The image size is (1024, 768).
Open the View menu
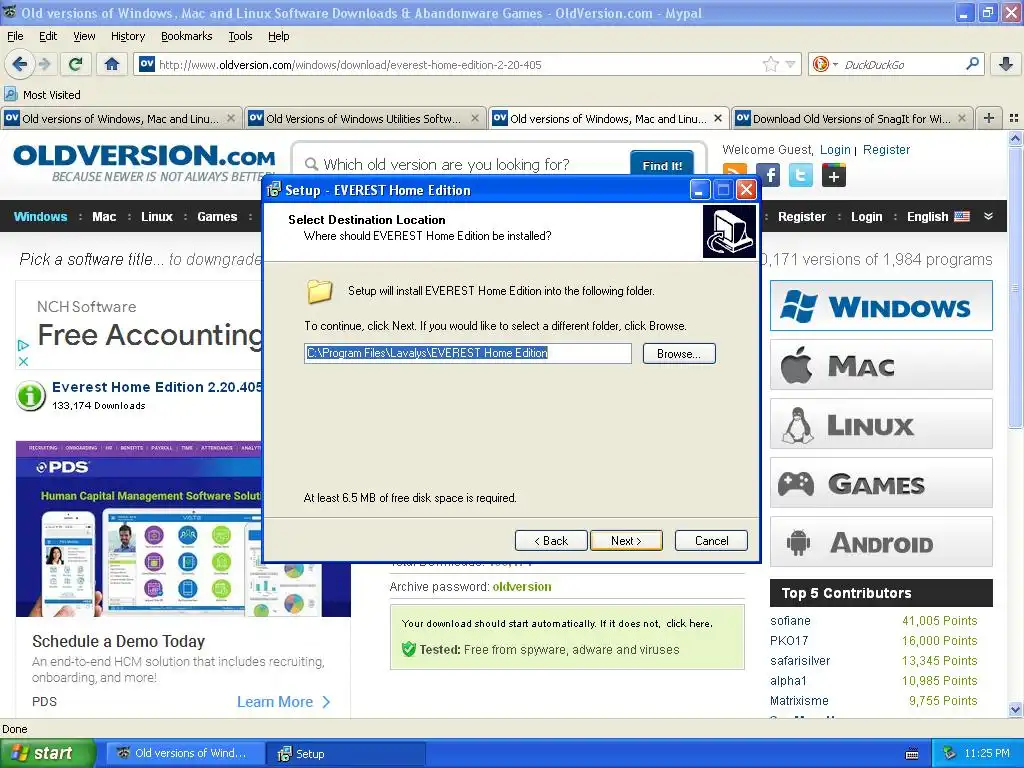[x=84, y=36]
